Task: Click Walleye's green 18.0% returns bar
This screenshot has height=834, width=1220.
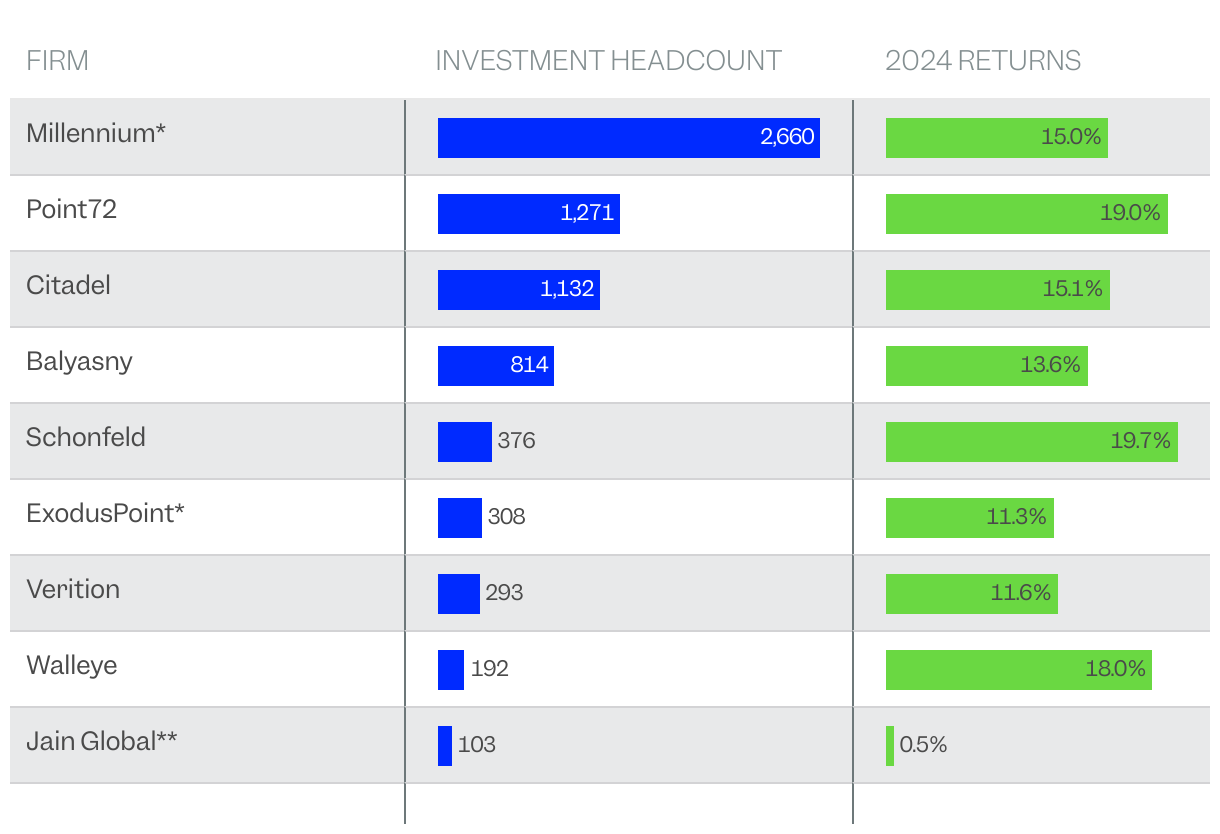Action: click(1018, 670)
